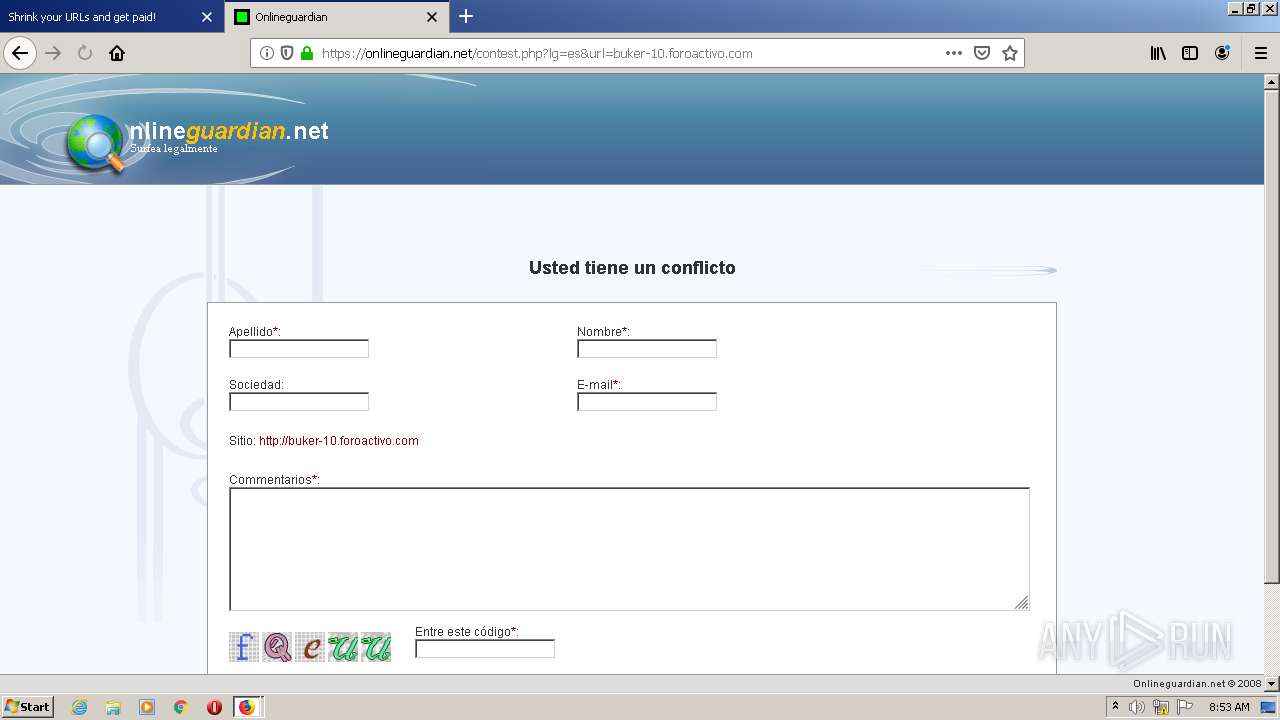Click the captcha letter Q image
The width and height of the screenshot is (1280, 720).
pos(277,647)
